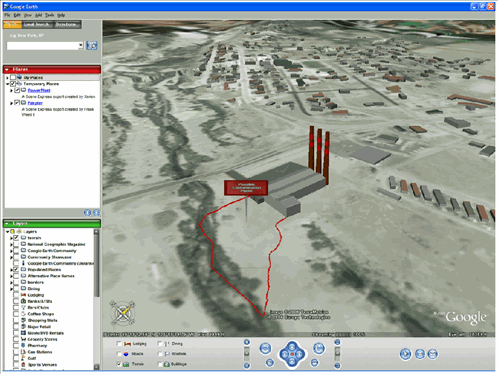498x374 pixels.
Task: Pan the map left with navigation pad arrow
Action: [x=284, y=354]
